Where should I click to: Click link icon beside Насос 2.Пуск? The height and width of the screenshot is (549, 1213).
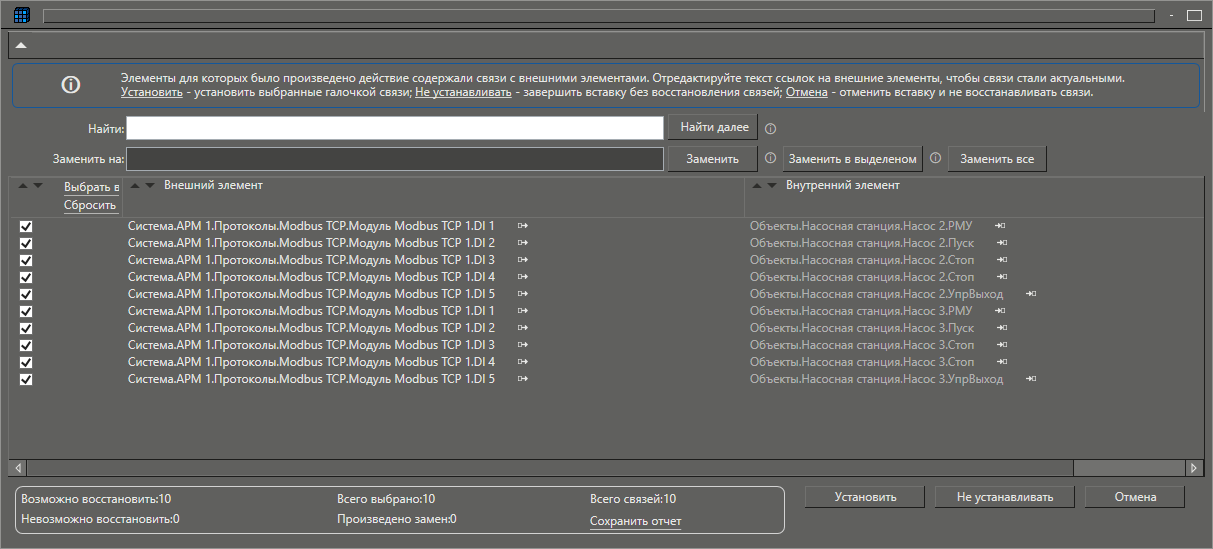pyautogui.click(x=1001, y=243)
